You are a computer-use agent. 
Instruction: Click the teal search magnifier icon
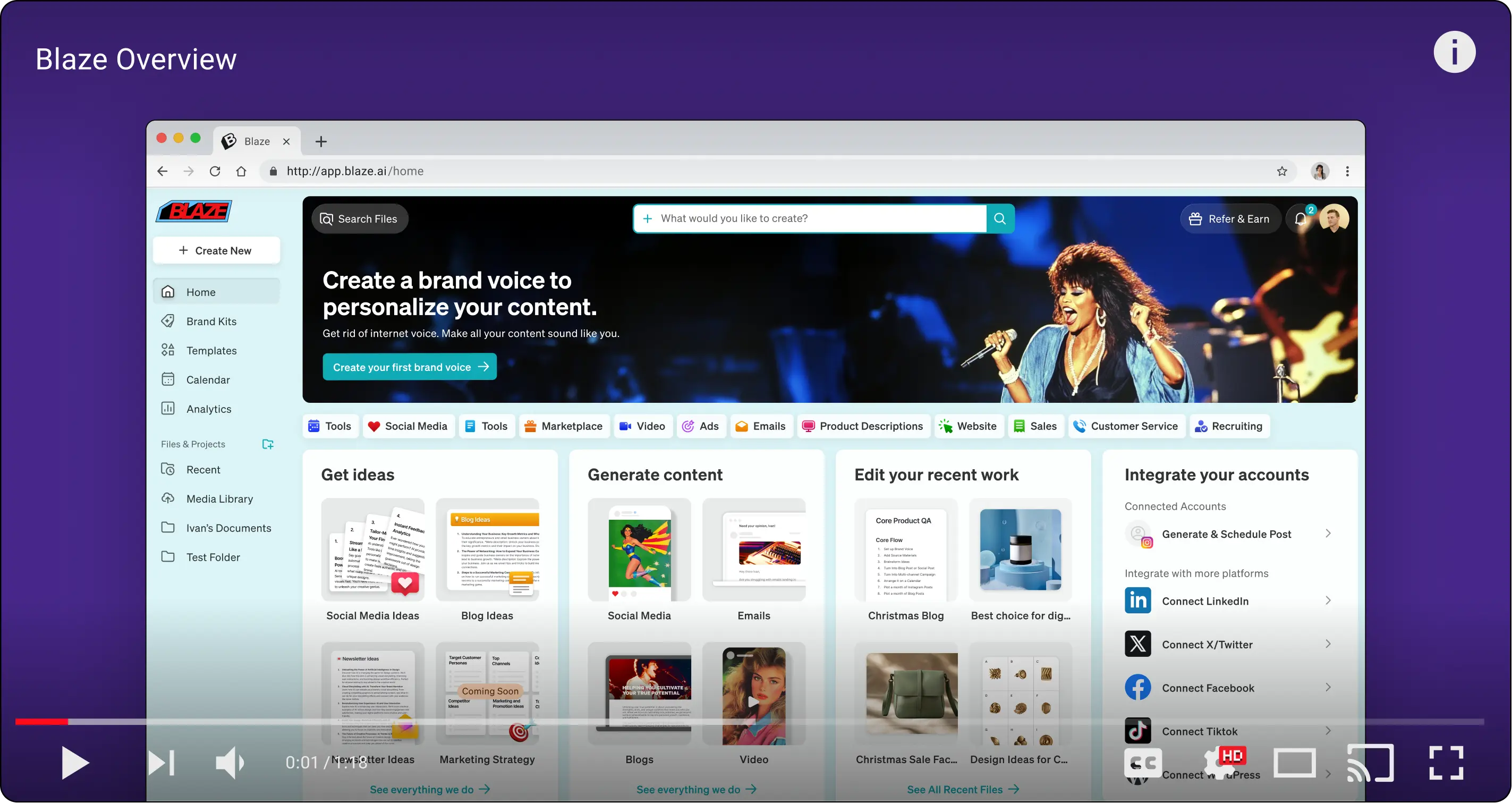point(999,218)
